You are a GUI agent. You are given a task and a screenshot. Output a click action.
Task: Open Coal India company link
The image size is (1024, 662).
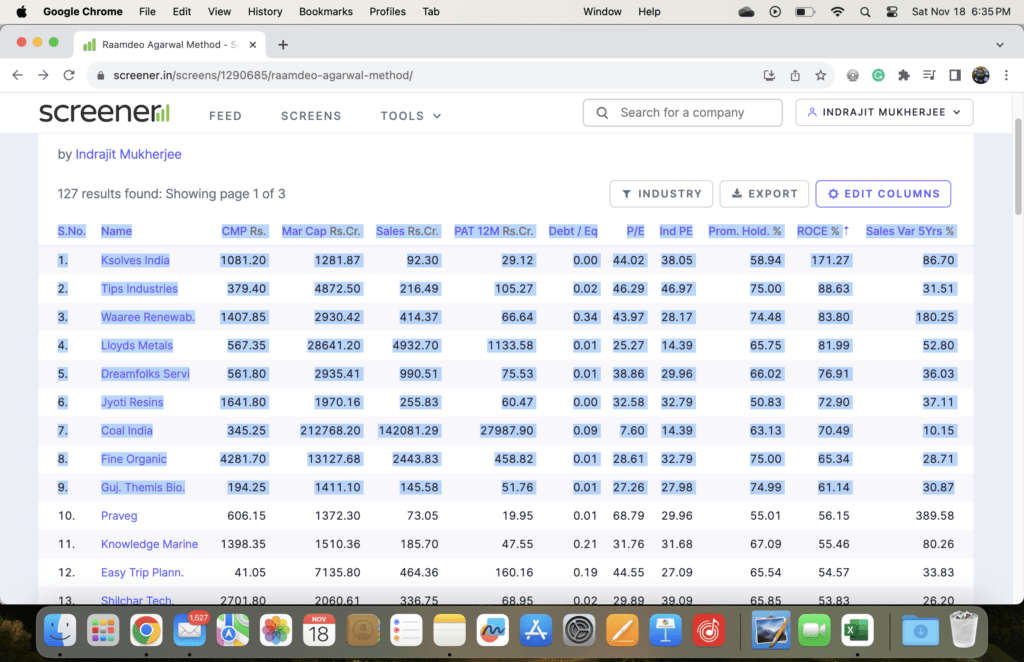(127, 430)
